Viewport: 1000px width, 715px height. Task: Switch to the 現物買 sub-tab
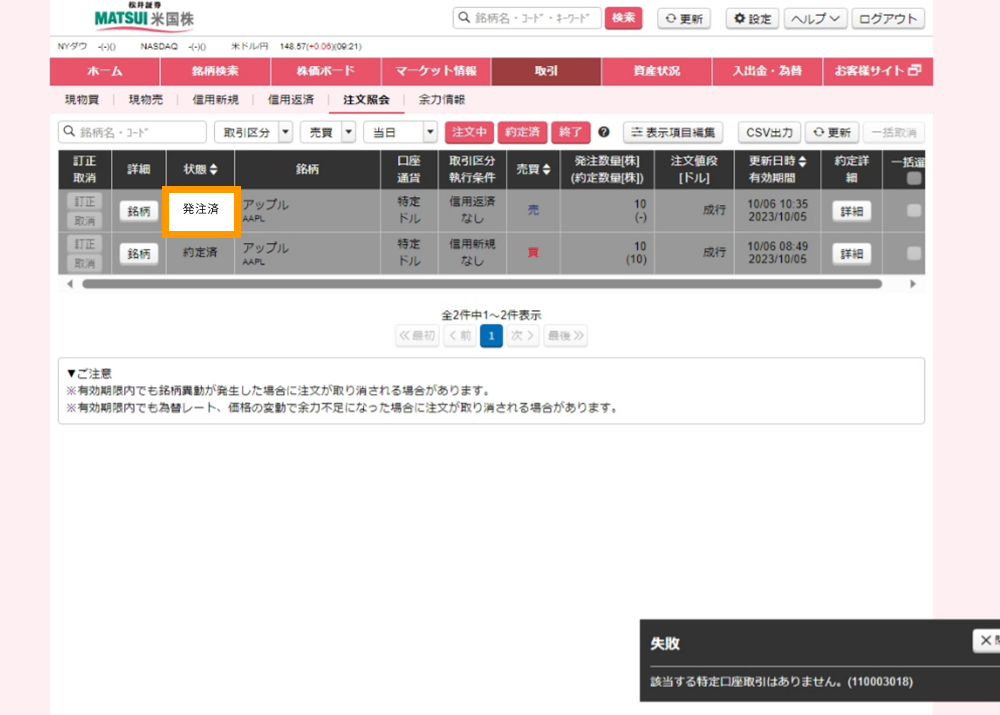pos(82,100)
